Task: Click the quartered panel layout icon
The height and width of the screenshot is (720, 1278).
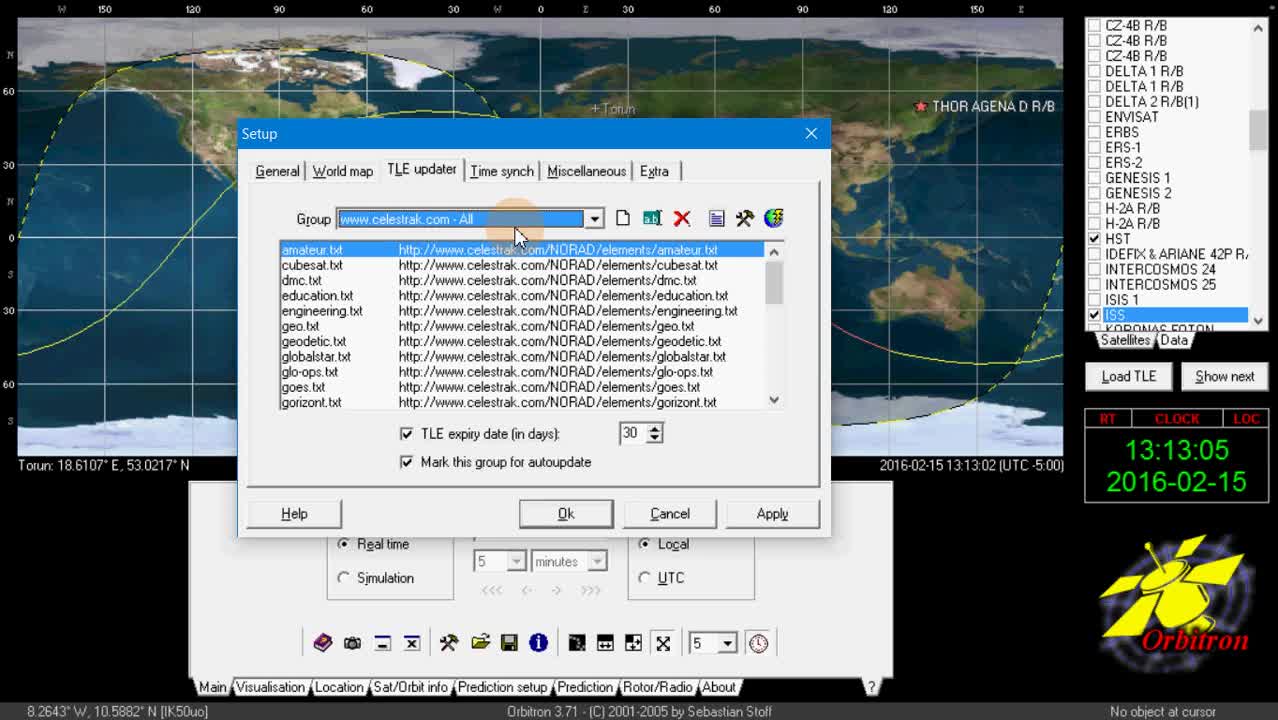Action: coord(634,643)
